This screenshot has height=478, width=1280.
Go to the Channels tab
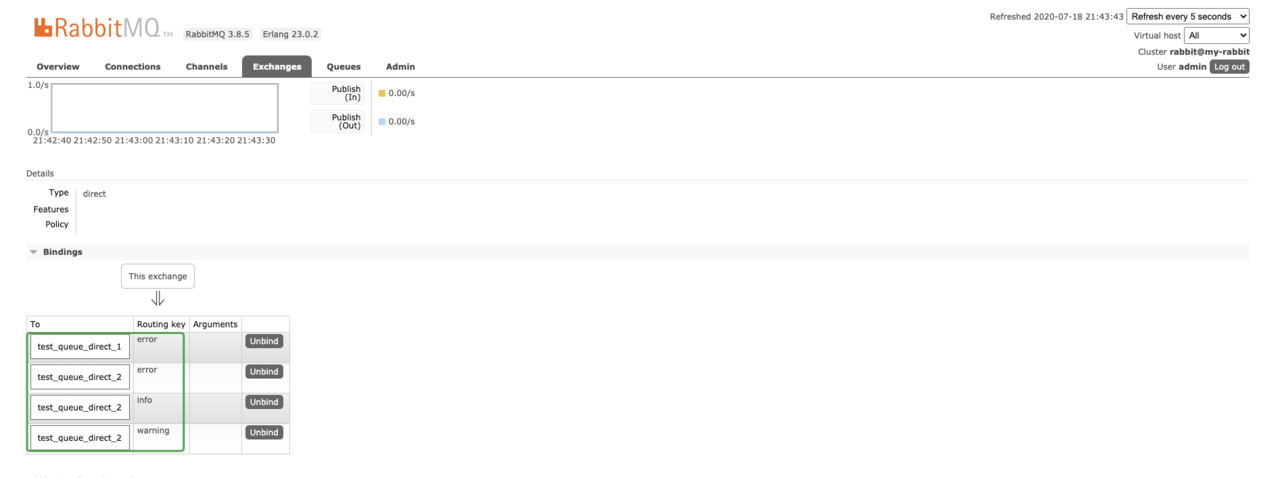pos(207,67)
